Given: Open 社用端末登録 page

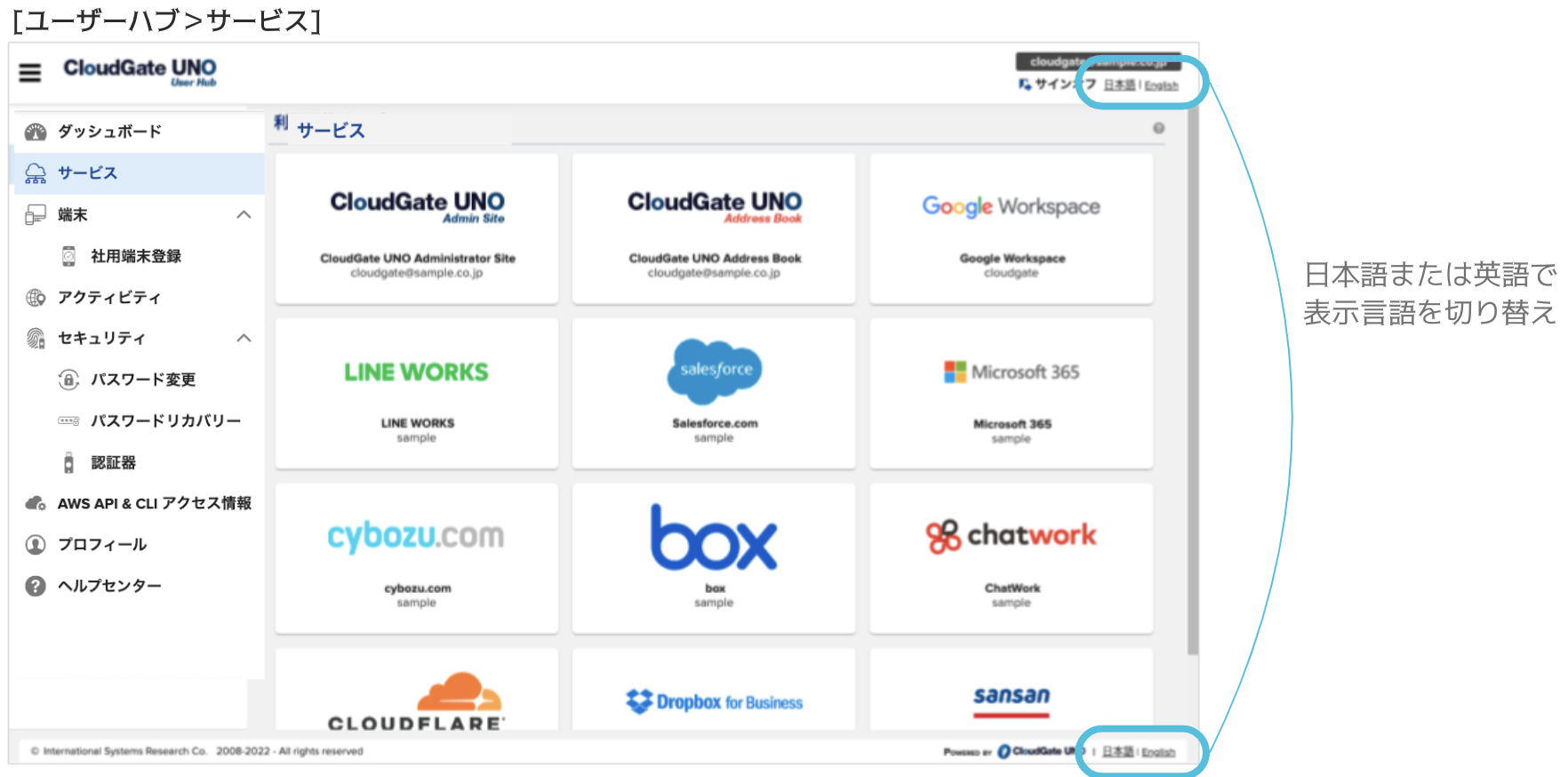Looking at the screenshot, I should pyautogui.click(x=137, y=257).
